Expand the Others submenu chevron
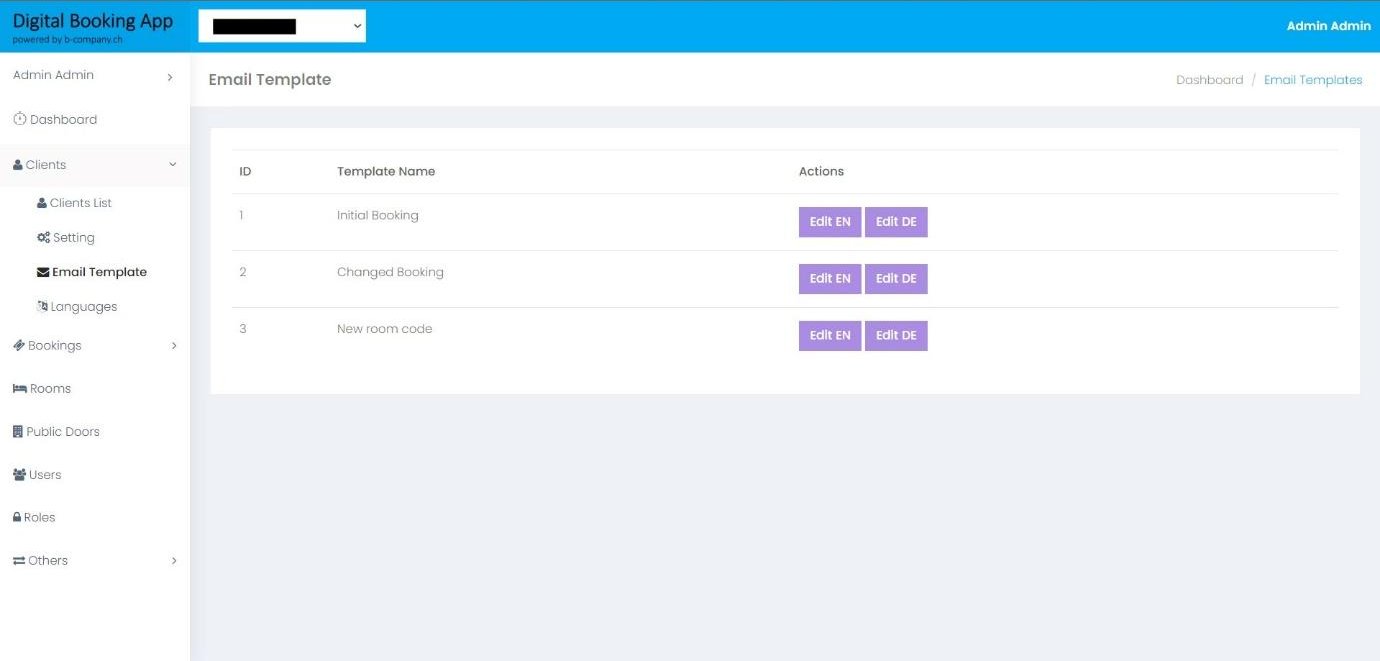The width and height of the screenshot is (1380, 661). (x=174, y=561)
